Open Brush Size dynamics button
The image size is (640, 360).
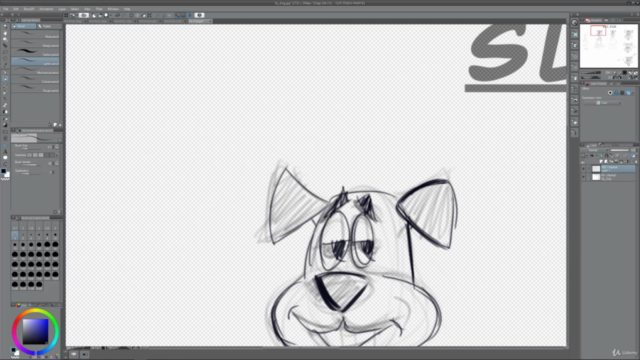point(57,147)
